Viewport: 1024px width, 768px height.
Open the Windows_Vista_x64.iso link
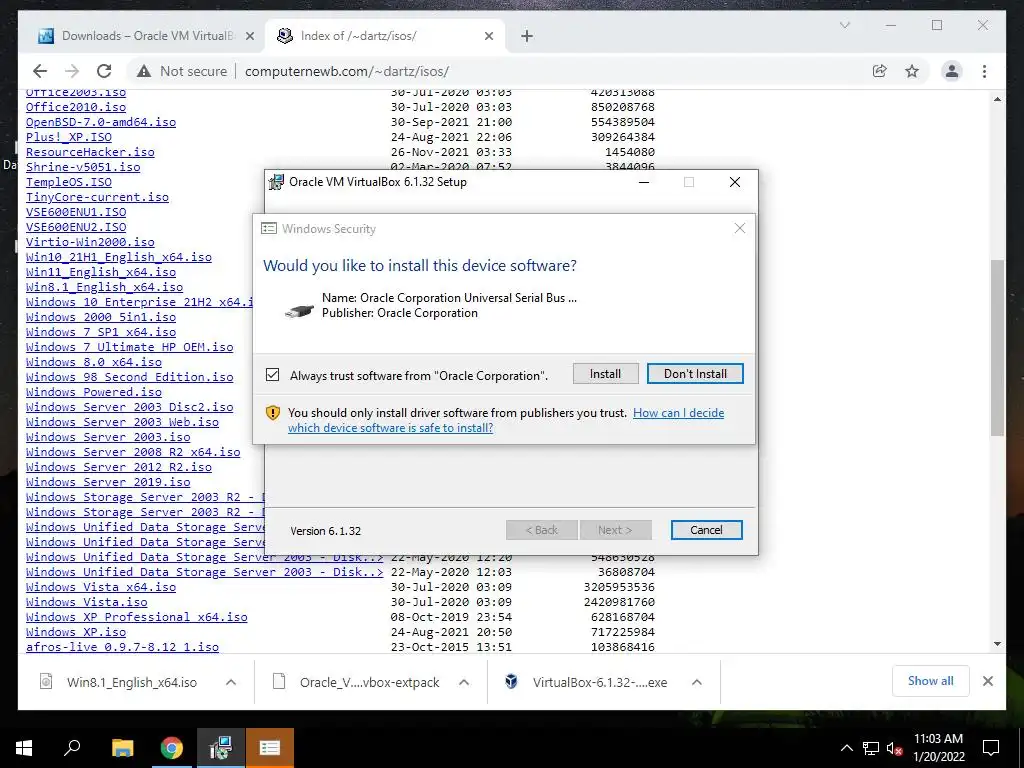(x=101, y=588)
